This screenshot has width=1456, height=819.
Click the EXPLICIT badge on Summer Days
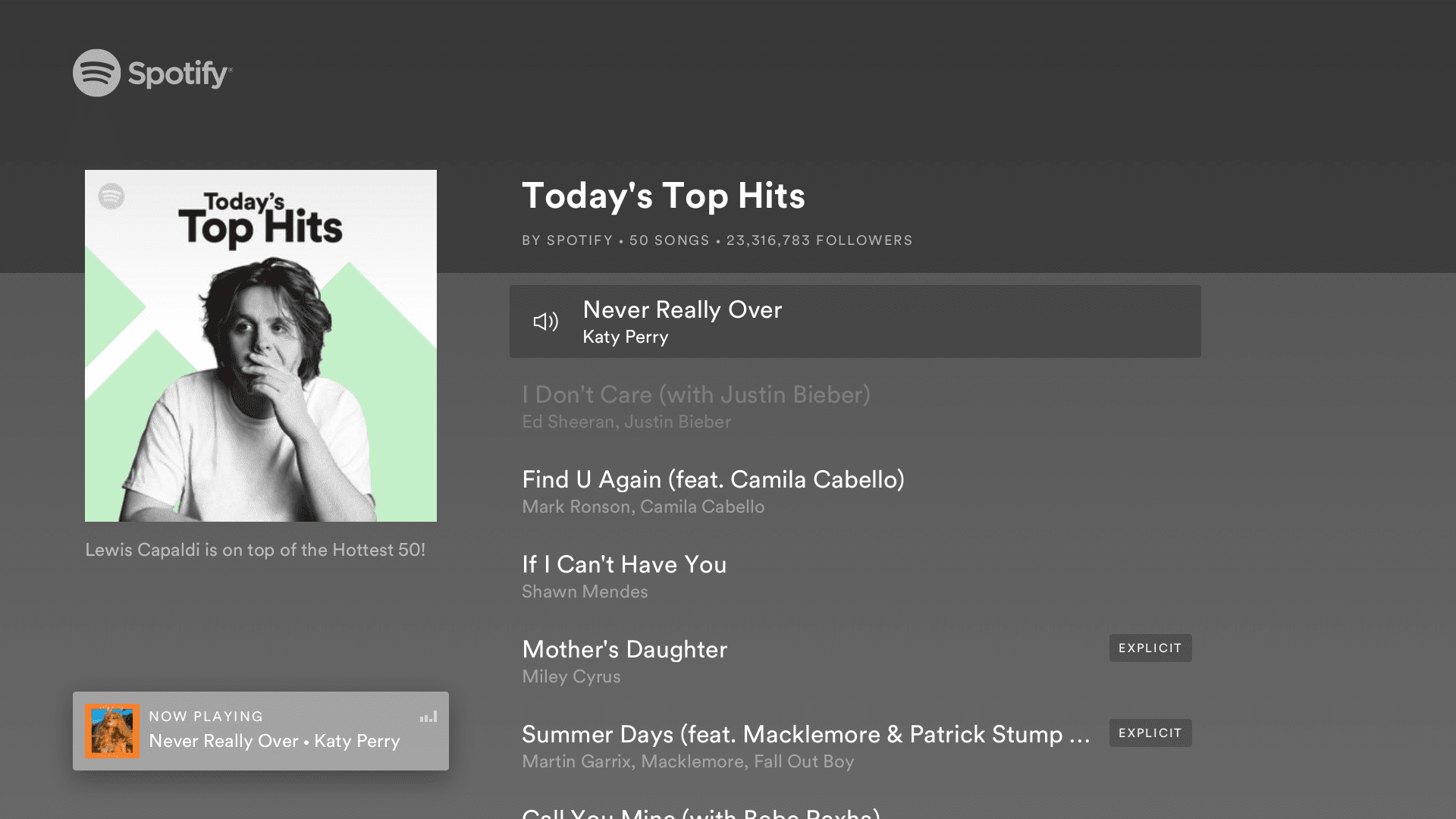(x=1150, y=733)
